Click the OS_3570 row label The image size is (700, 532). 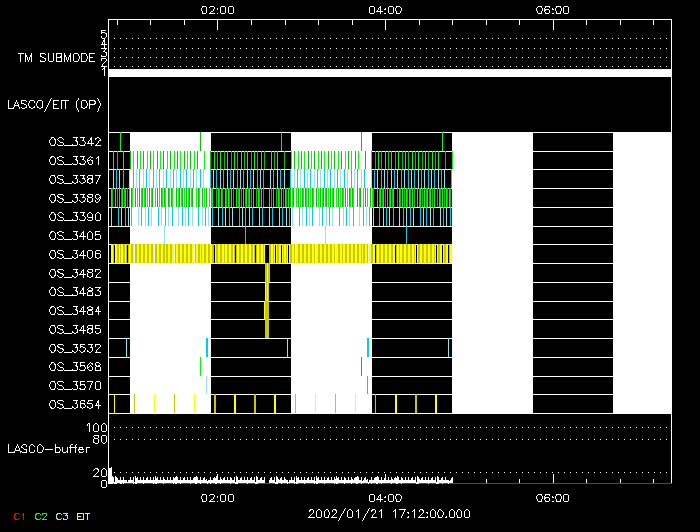click(75, 385)
